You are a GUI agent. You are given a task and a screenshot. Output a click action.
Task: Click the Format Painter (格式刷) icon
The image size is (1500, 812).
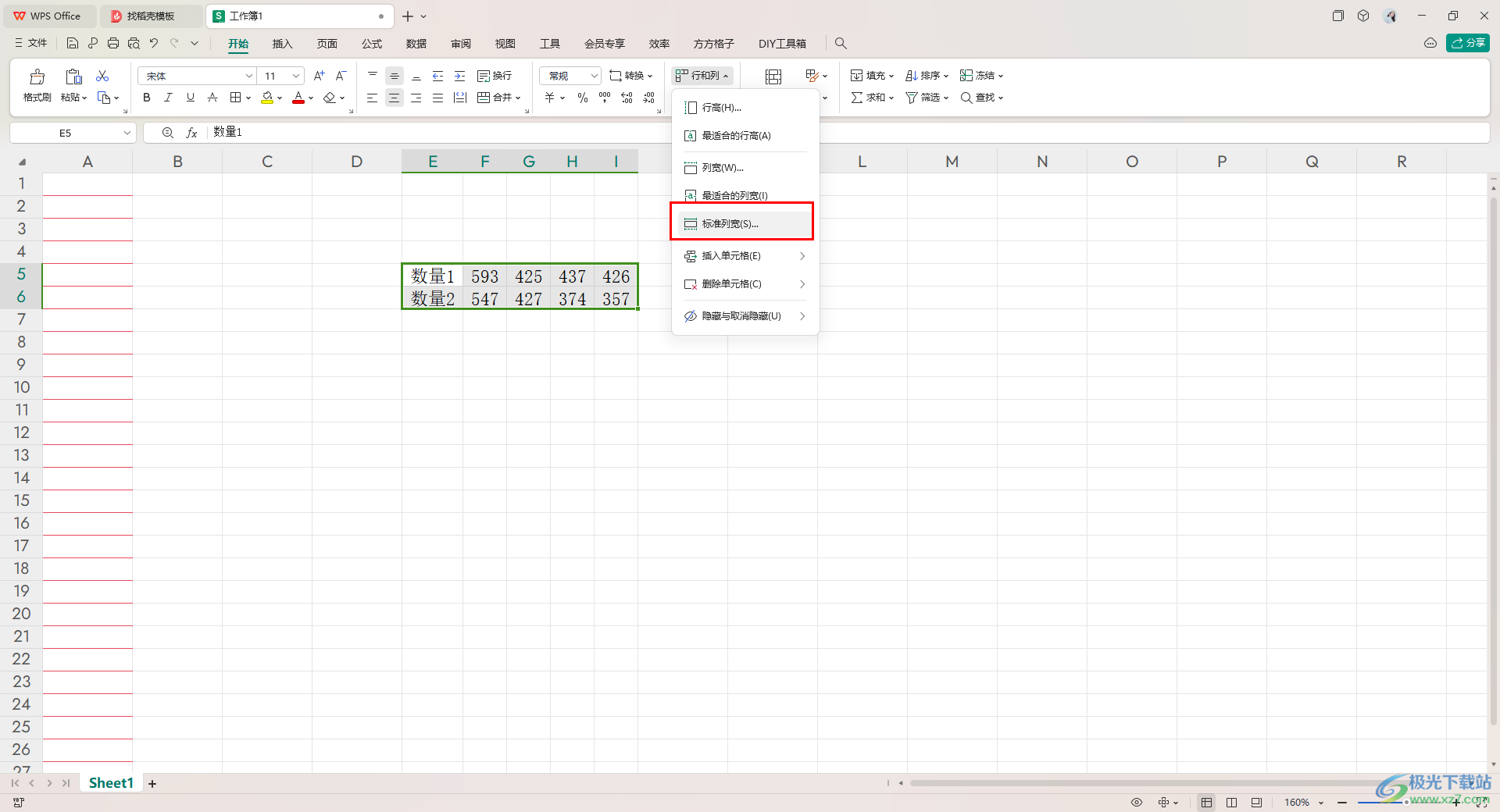(x=37, y=77)
